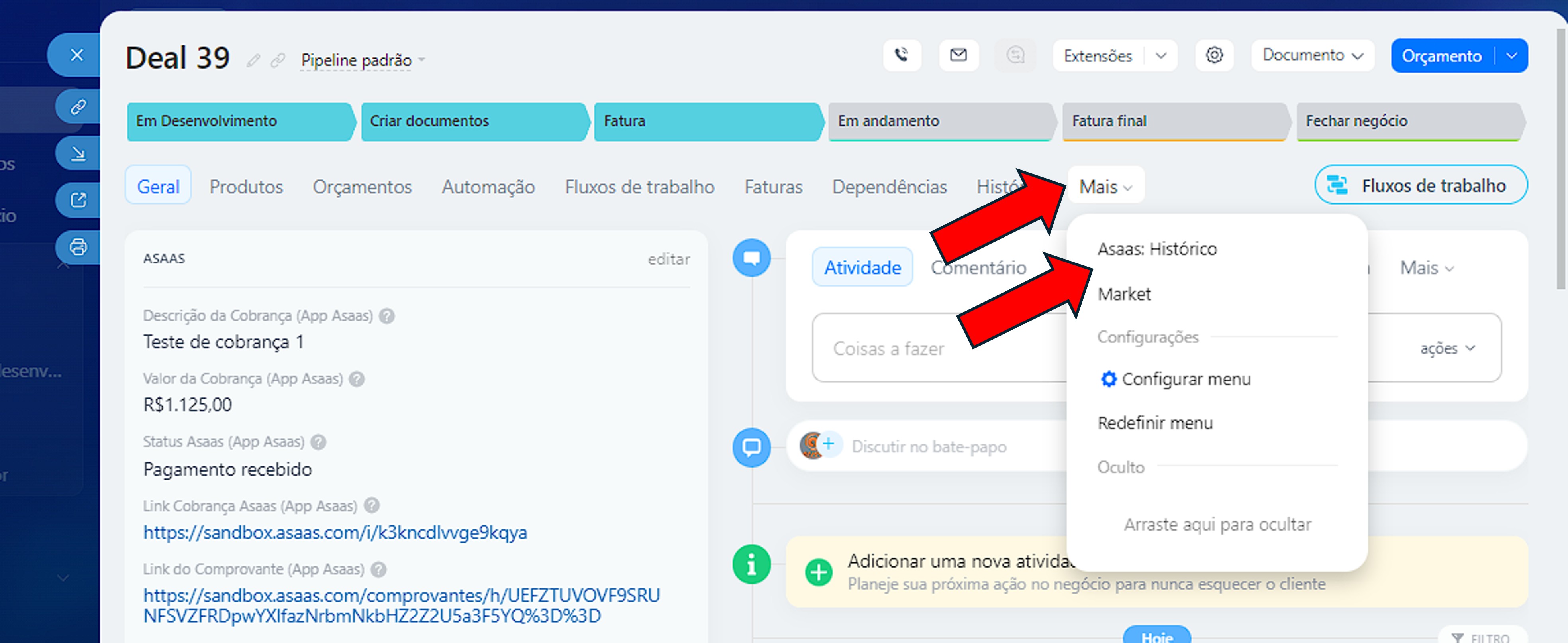
Task: Click the pencil edit title icon
Action: [253, 60]
